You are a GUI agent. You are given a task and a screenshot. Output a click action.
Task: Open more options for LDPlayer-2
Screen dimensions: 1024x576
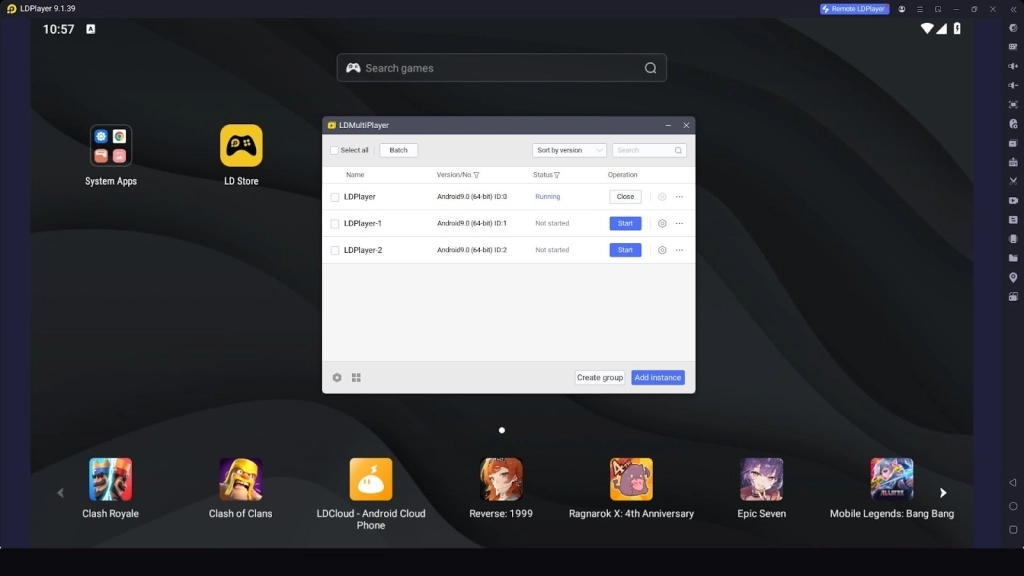click(x=680, y=251)
